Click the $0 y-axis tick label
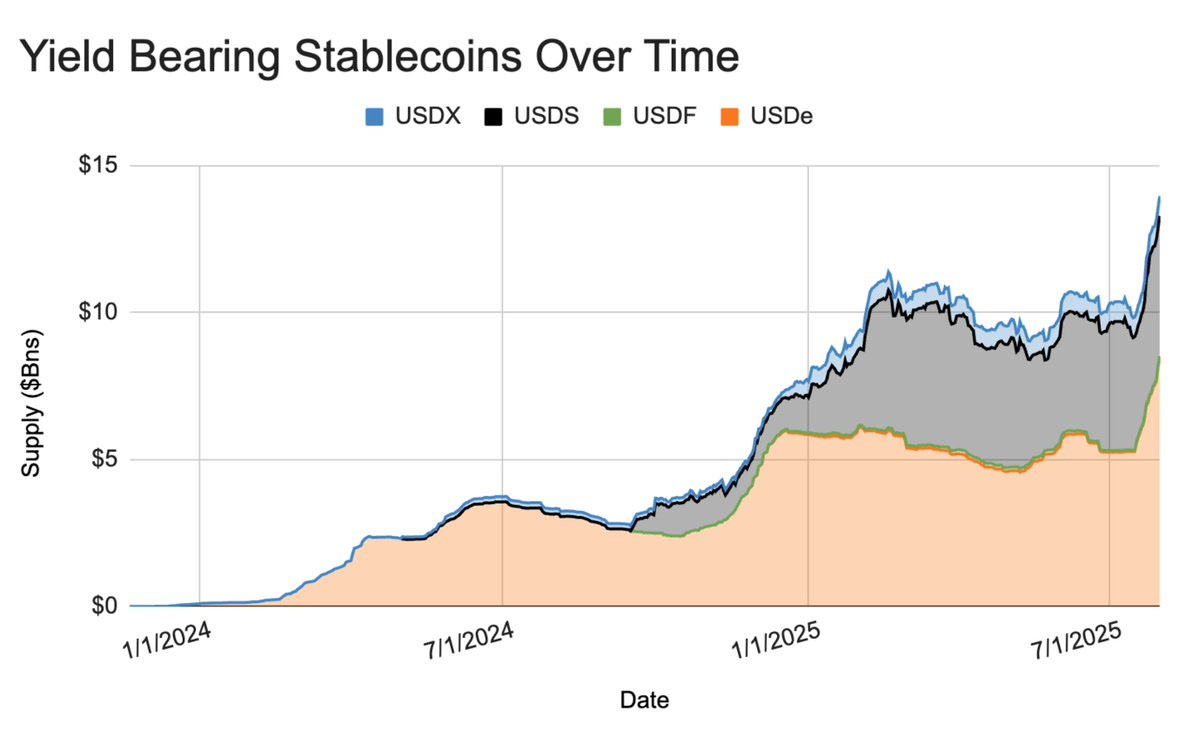 tap(104, 606)
